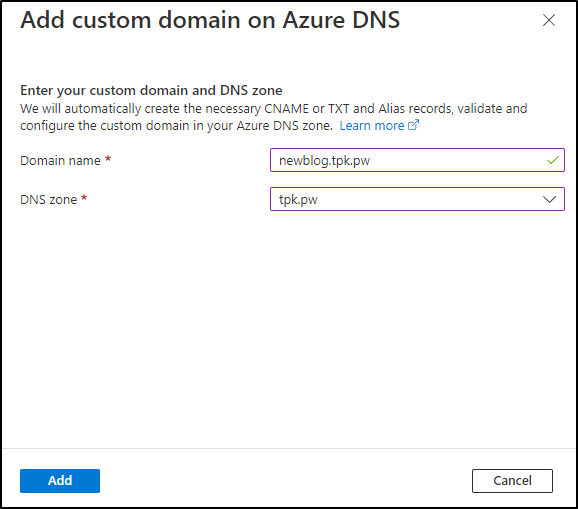Close the Add custom domain panel

coord(549,20)
